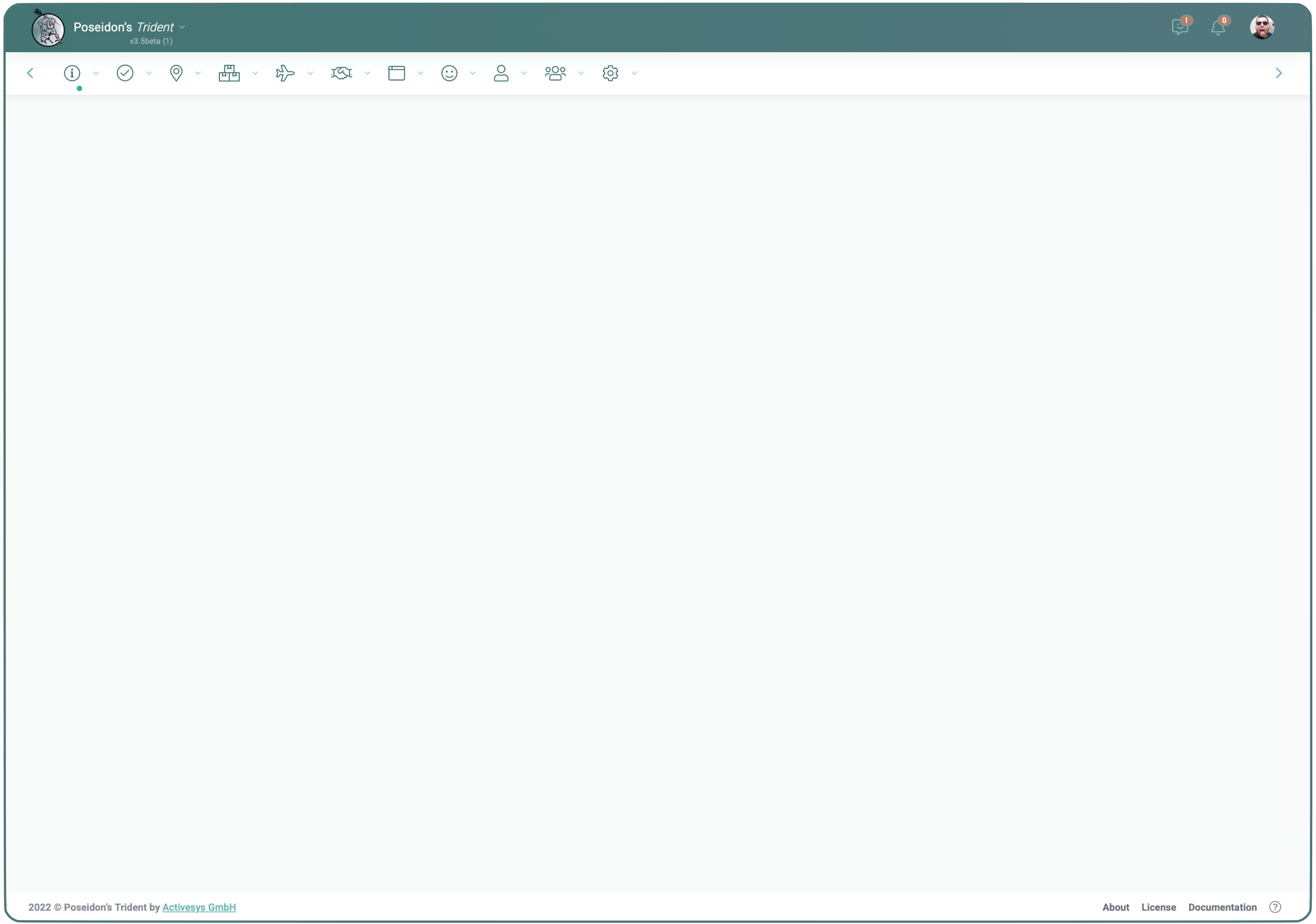The width and height of the screenshot is (1316, 924).
Task: Open the single person user icon
Action: click(x=501, y=74)
